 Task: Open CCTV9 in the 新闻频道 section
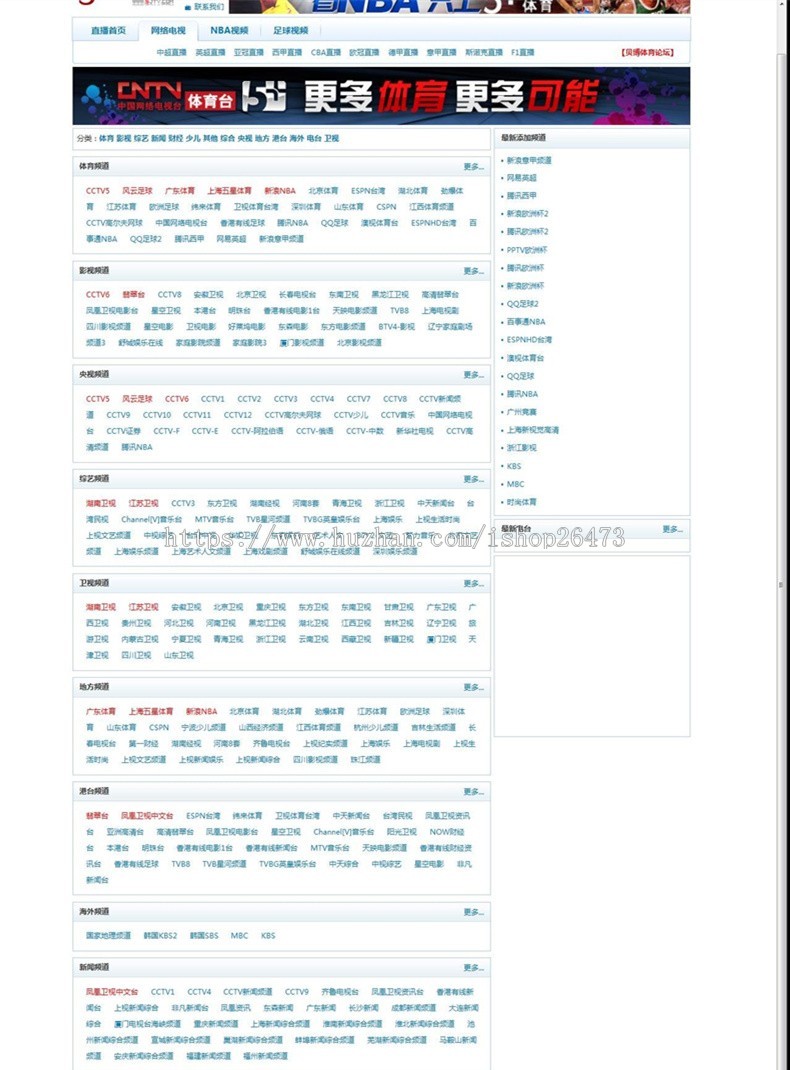pos(297,992)
